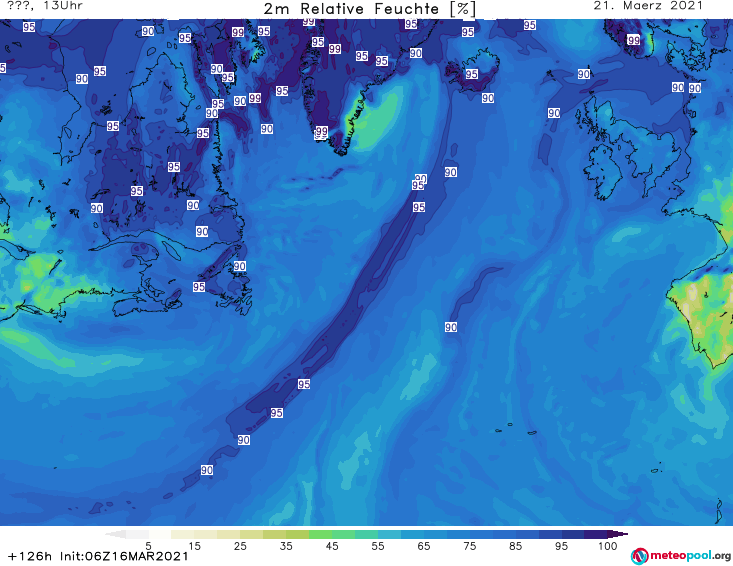Click the title '2m Relative Feuchte [%]'
The image size is (733, 566).
(370, 9)
